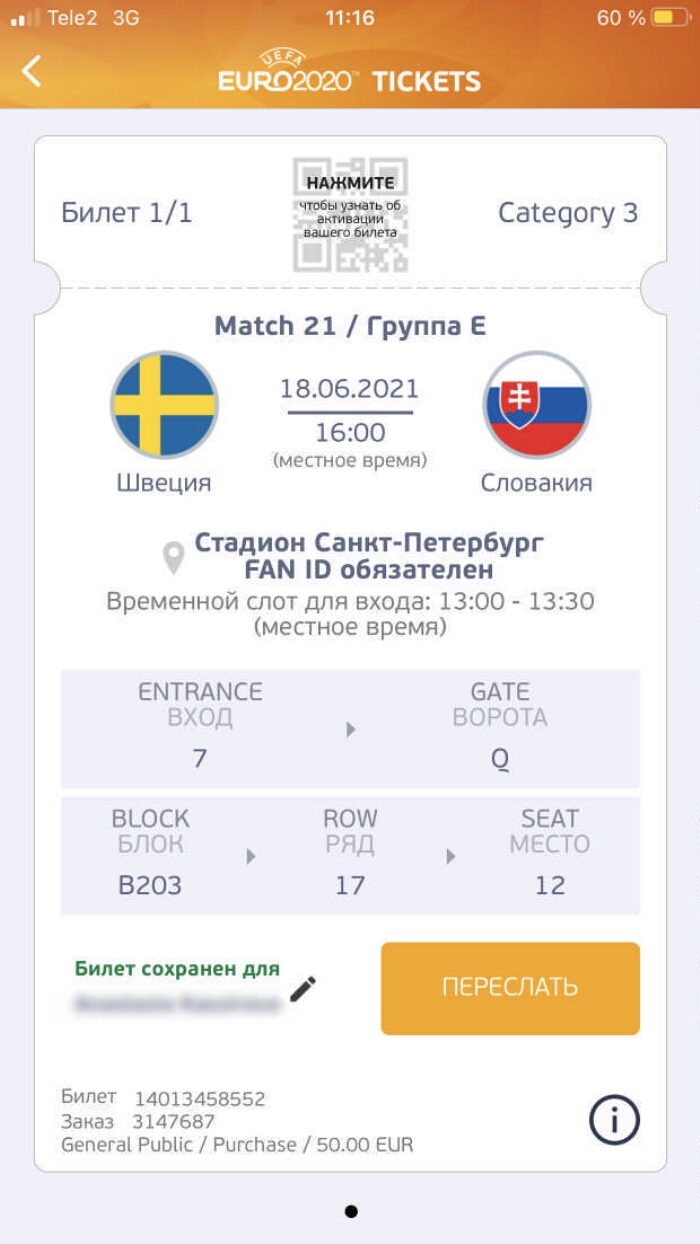Tap the arrow between Block and Row
The width and height of the screenshot is (700, 1244).
coord(251,857)
